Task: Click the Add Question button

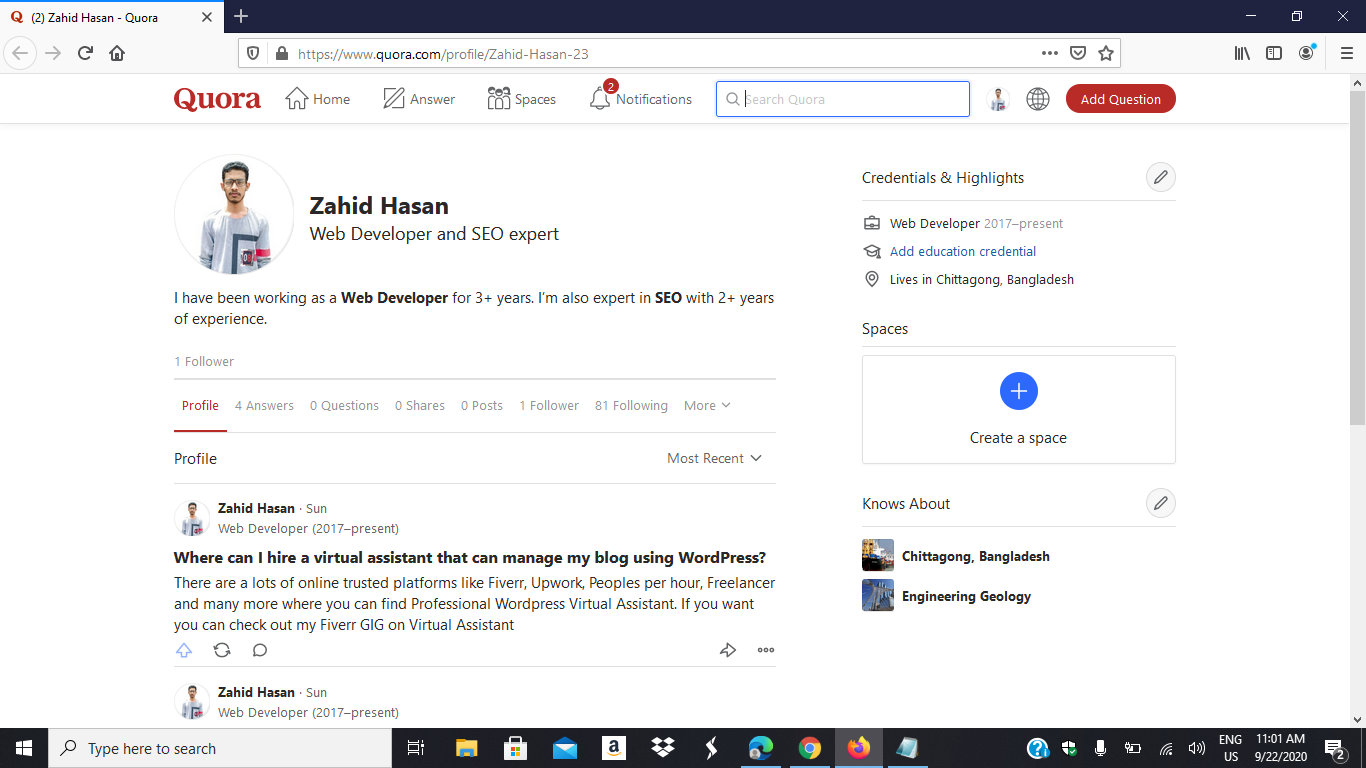Action: [1120, 98]
